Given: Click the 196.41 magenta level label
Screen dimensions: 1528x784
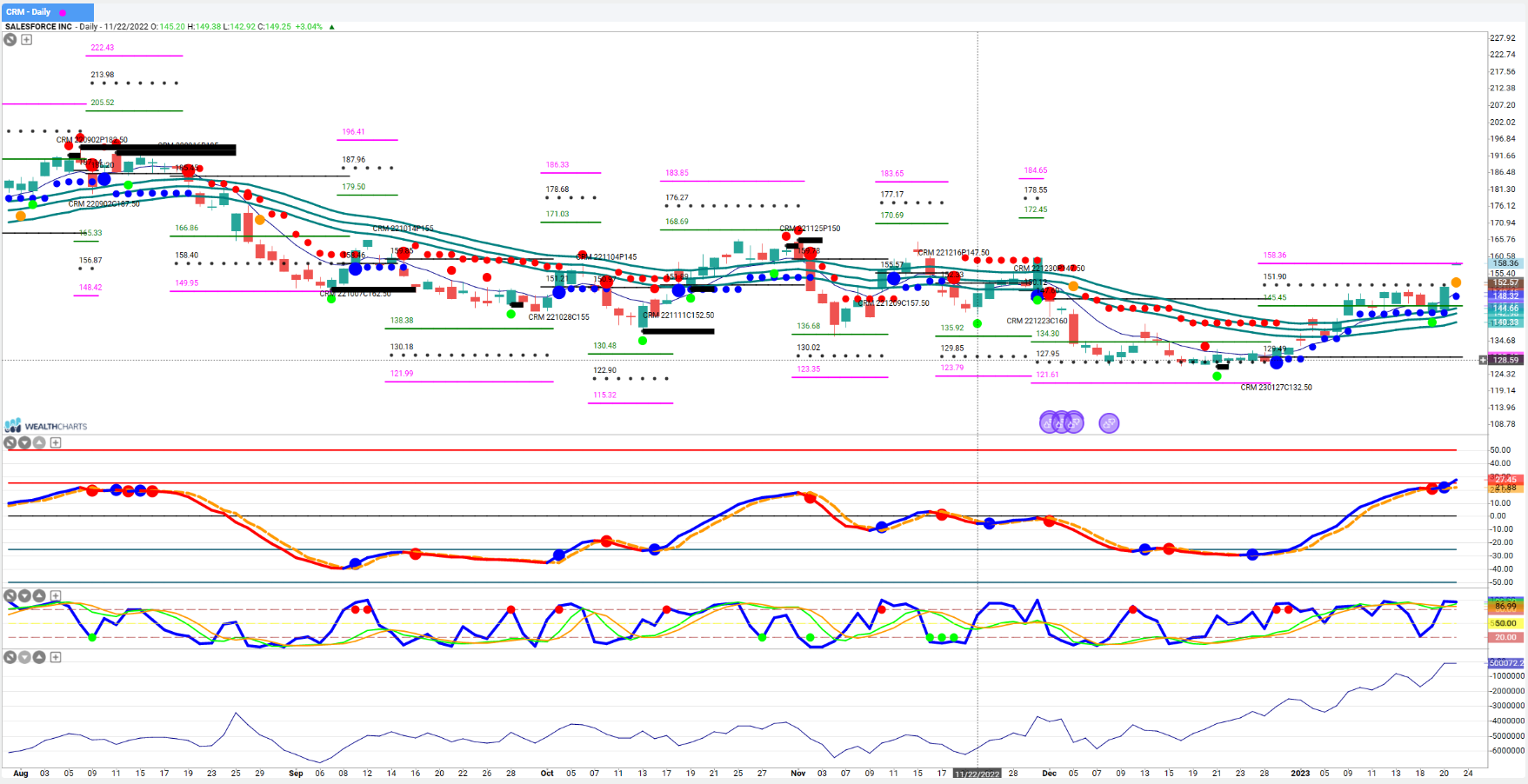Looking at the screenshot, I should (353, 132).
